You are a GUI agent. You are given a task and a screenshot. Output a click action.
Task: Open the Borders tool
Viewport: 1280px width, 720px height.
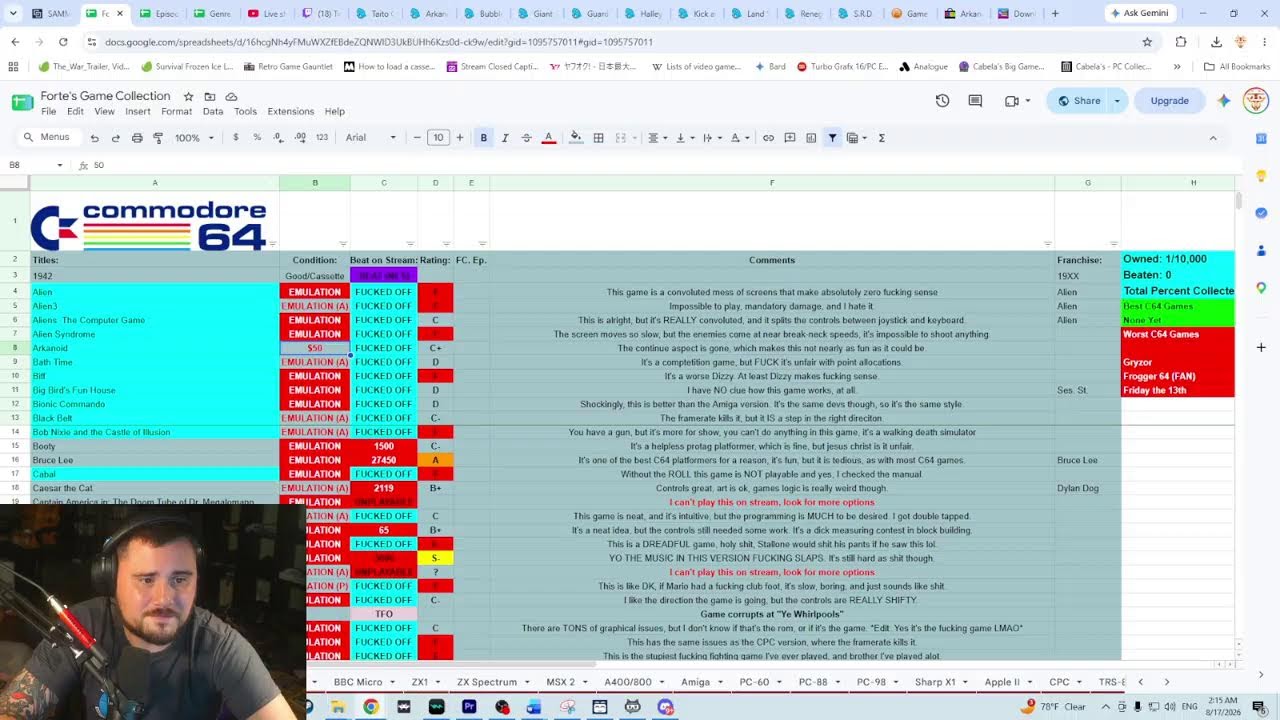[x=598, y=138]
